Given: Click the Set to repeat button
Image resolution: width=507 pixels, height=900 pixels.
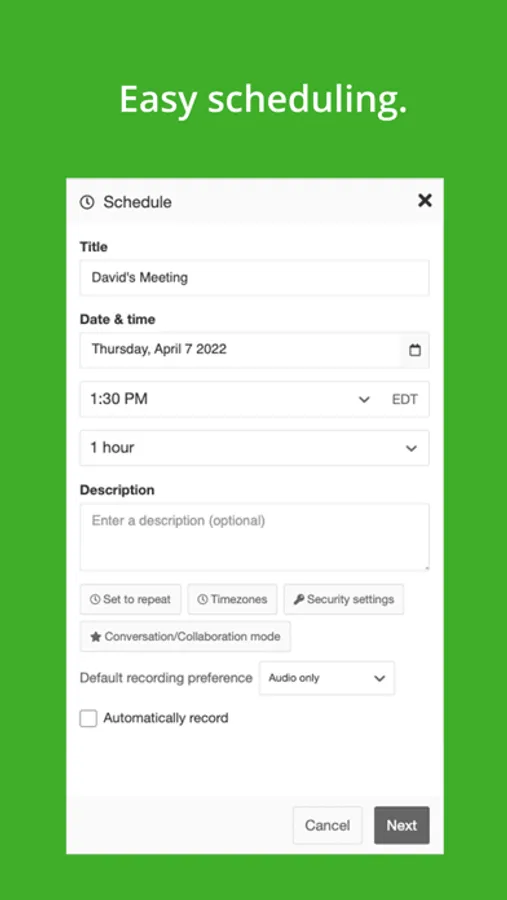Looking at the screenshot, I should point(131,599).
